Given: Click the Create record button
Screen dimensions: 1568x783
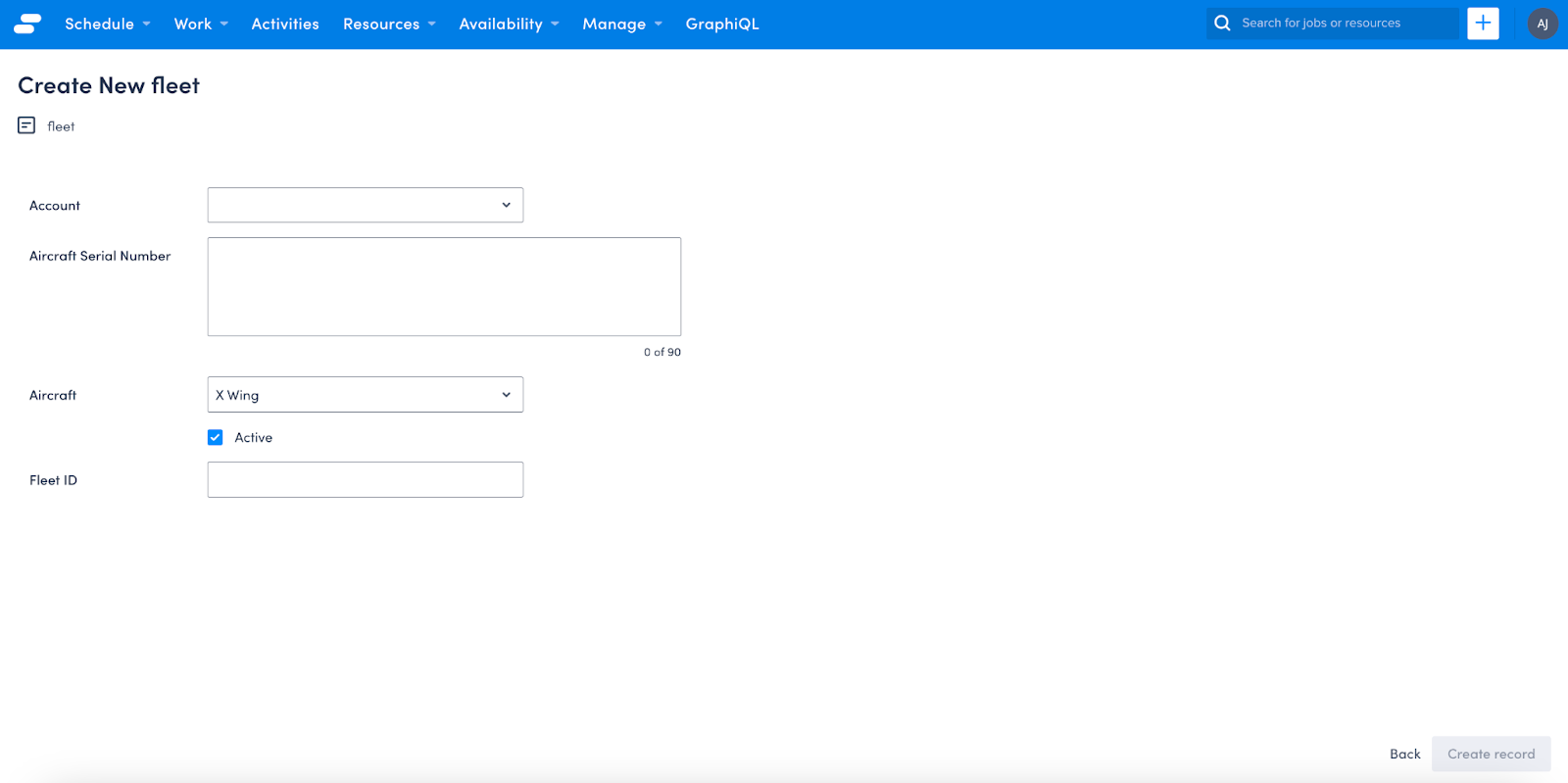Looking at the screenshot, I should tap(1491, 754).
